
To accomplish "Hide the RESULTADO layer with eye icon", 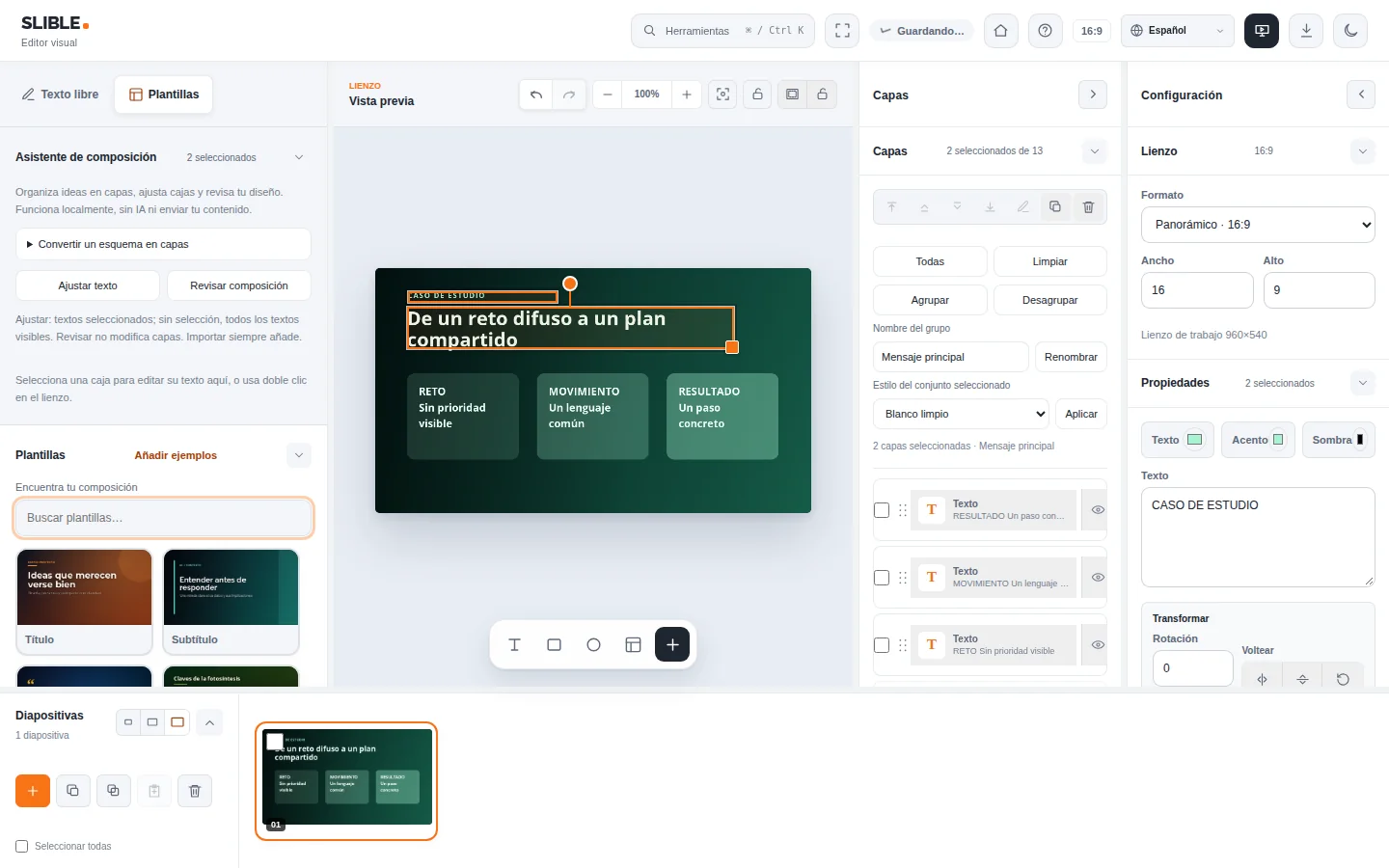I will coord(1098,509).
